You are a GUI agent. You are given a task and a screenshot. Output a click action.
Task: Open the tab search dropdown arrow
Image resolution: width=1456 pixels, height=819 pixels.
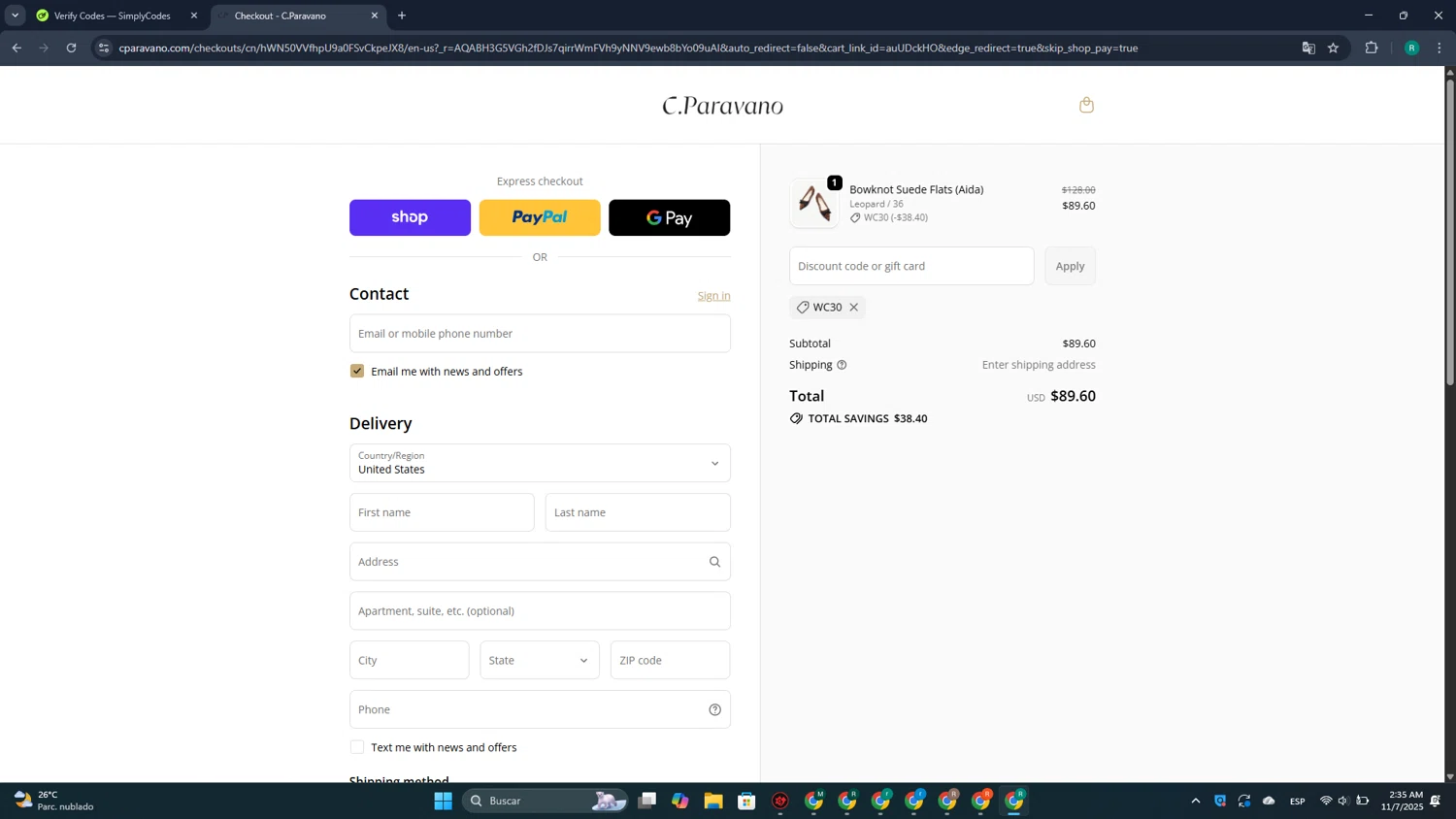[15, 16]
